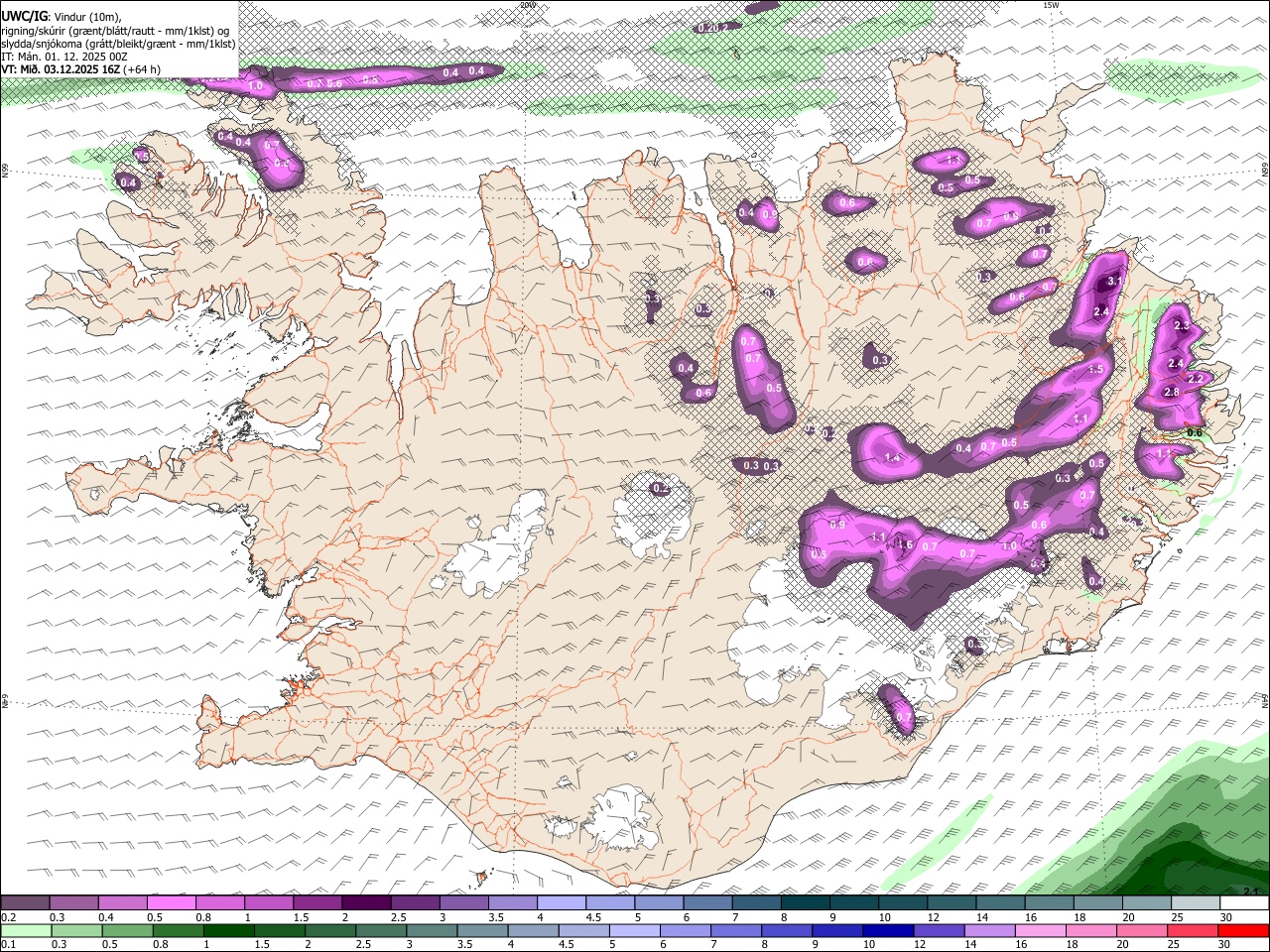1270x952 pixels.
Task: Click the 2.3 snowfall value on east coast
Action: point(1181,326)
